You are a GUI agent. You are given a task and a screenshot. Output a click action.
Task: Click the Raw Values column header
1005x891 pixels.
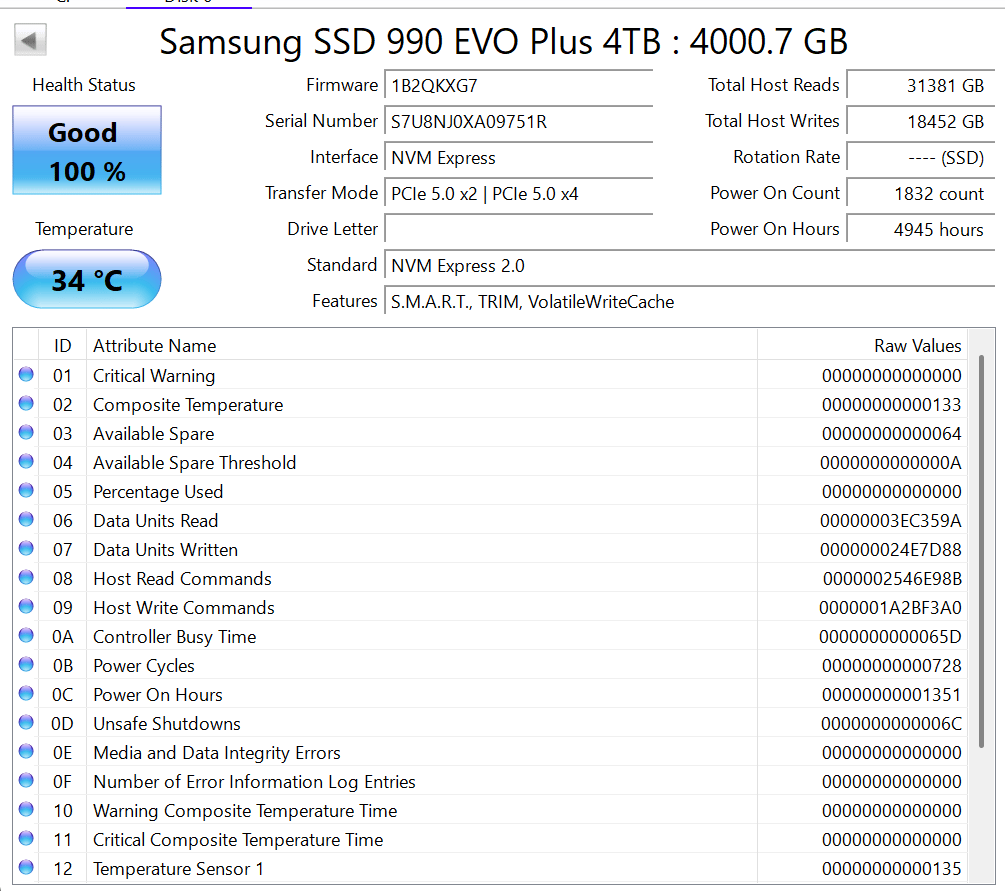point(863,346)
